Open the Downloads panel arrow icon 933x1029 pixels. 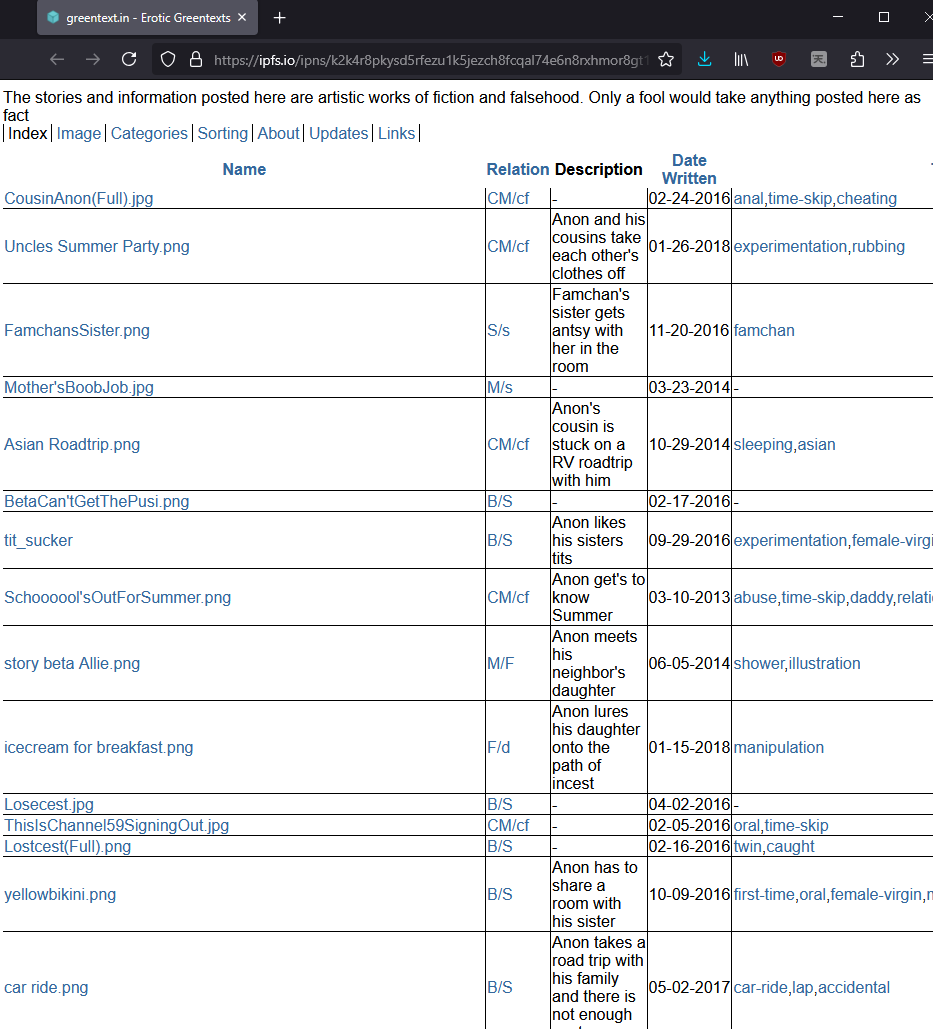(705, 60)
